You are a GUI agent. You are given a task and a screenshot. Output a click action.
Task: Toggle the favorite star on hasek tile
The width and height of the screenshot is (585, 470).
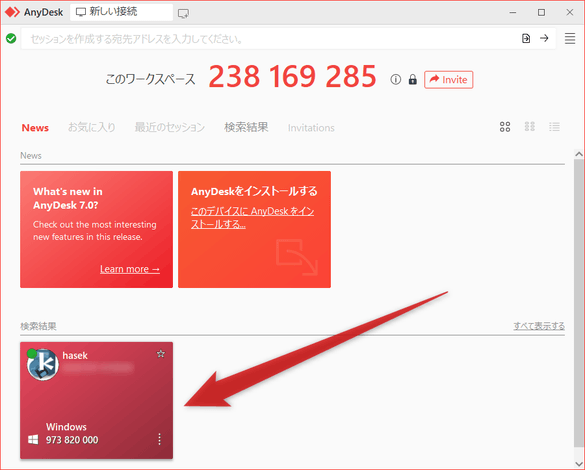coord(160,354)
